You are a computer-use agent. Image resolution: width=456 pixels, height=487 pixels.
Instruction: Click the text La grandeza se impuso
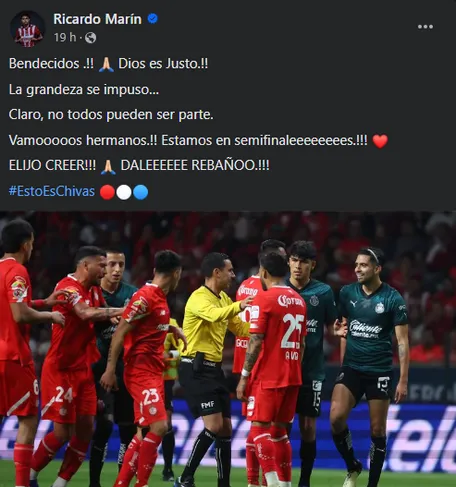coord(84,89)
